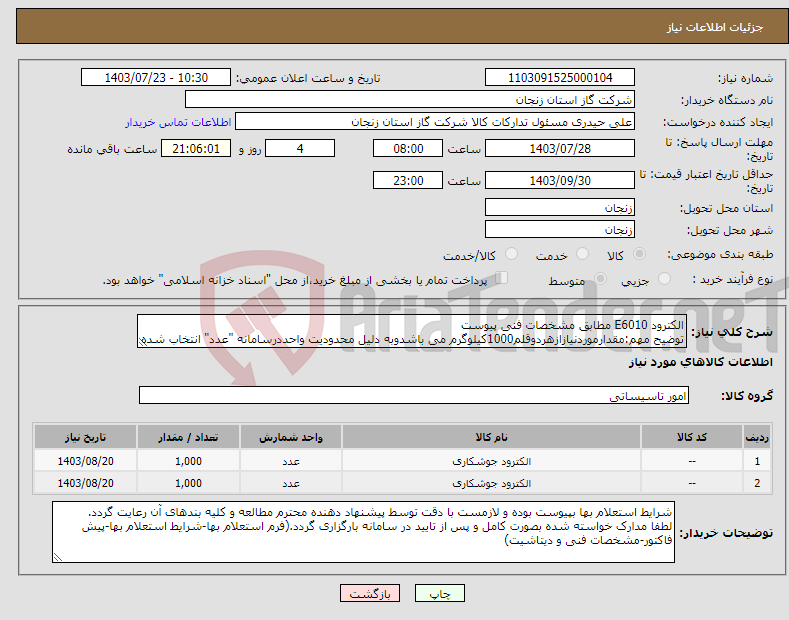789x620 pixels.
Task: Select the خدمت radio button
Action: click(x=582, y=254)
